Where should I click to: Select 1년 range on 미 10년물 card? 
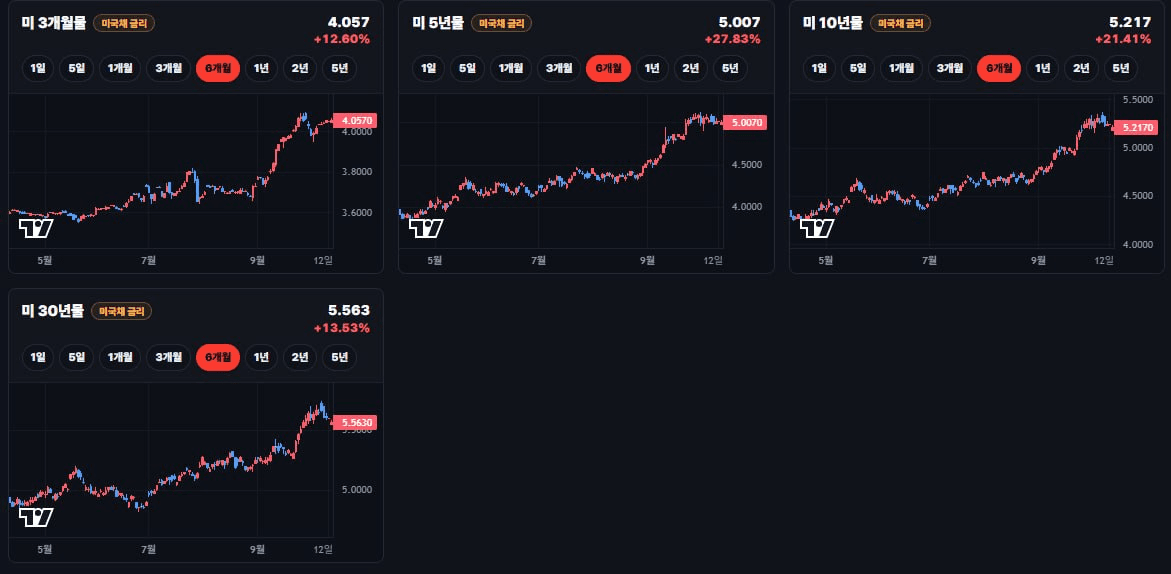click(1043, 69)
